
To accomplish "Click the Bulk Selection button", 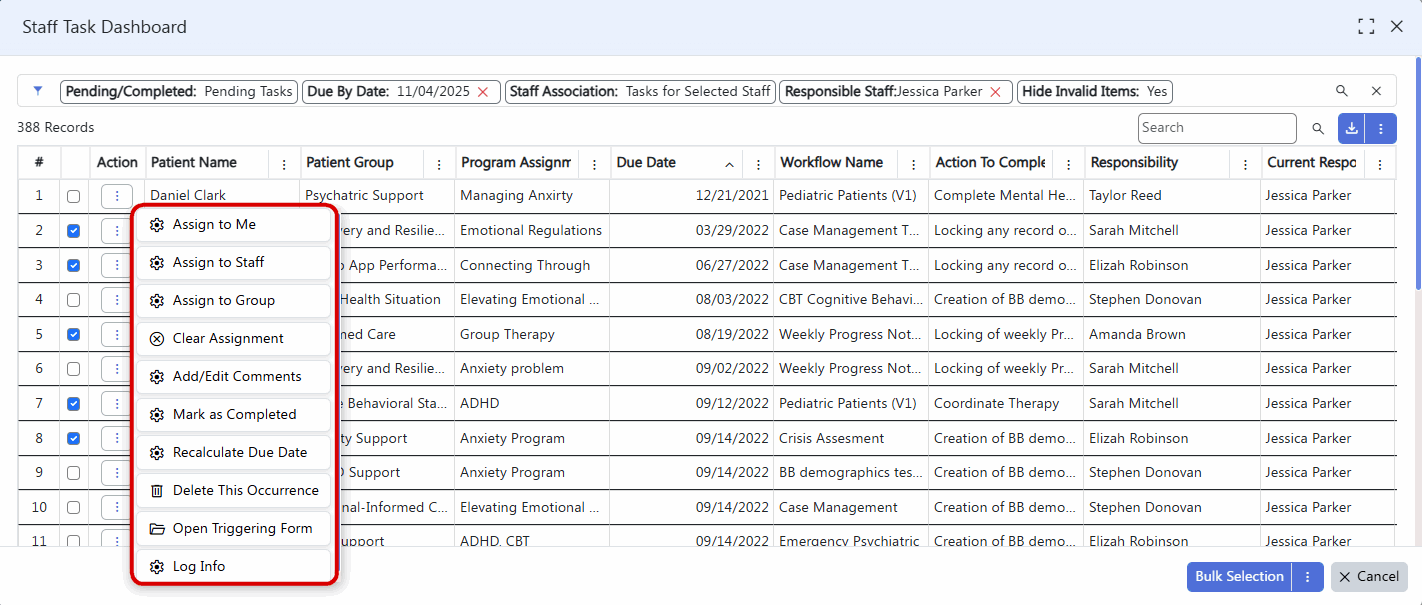I will pyautogui.click(x=1240, y=577).
